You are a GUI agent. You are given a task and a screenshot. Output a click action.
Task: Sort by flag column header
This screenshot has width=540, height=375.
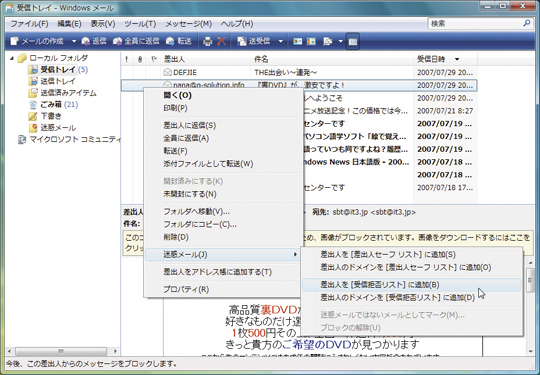point(154,59)
